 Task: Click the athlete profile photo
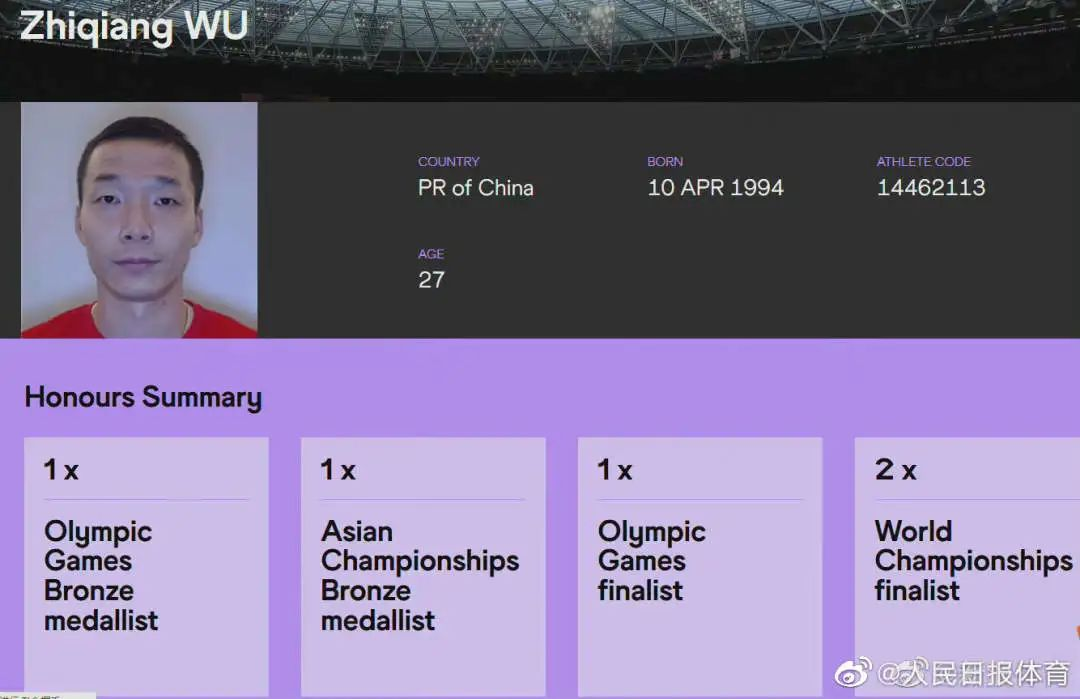[139, 220]
